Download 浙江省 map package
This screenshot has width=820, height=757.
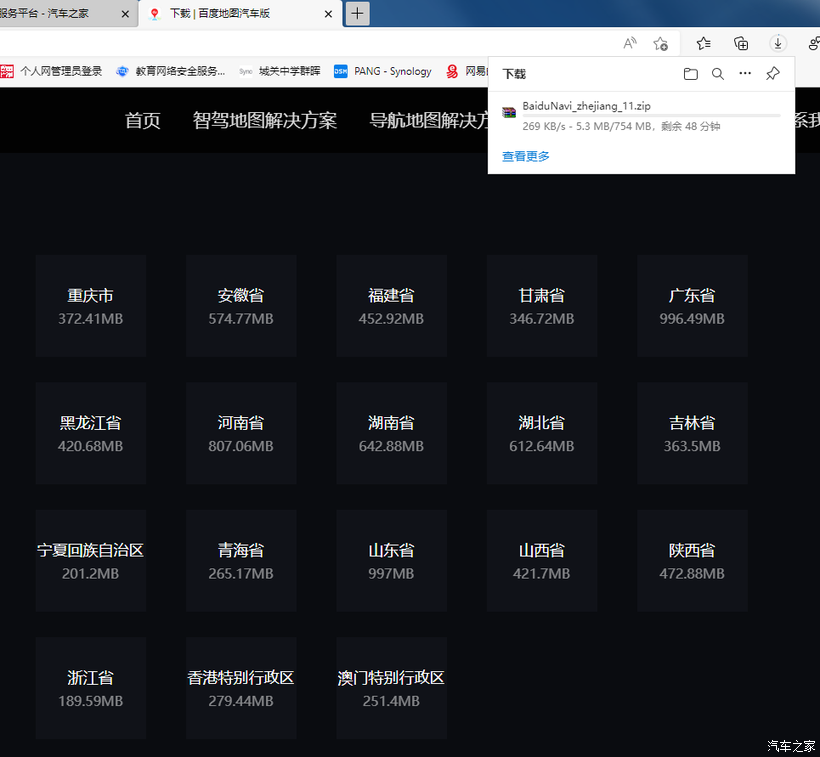click(x=90, y=688)
